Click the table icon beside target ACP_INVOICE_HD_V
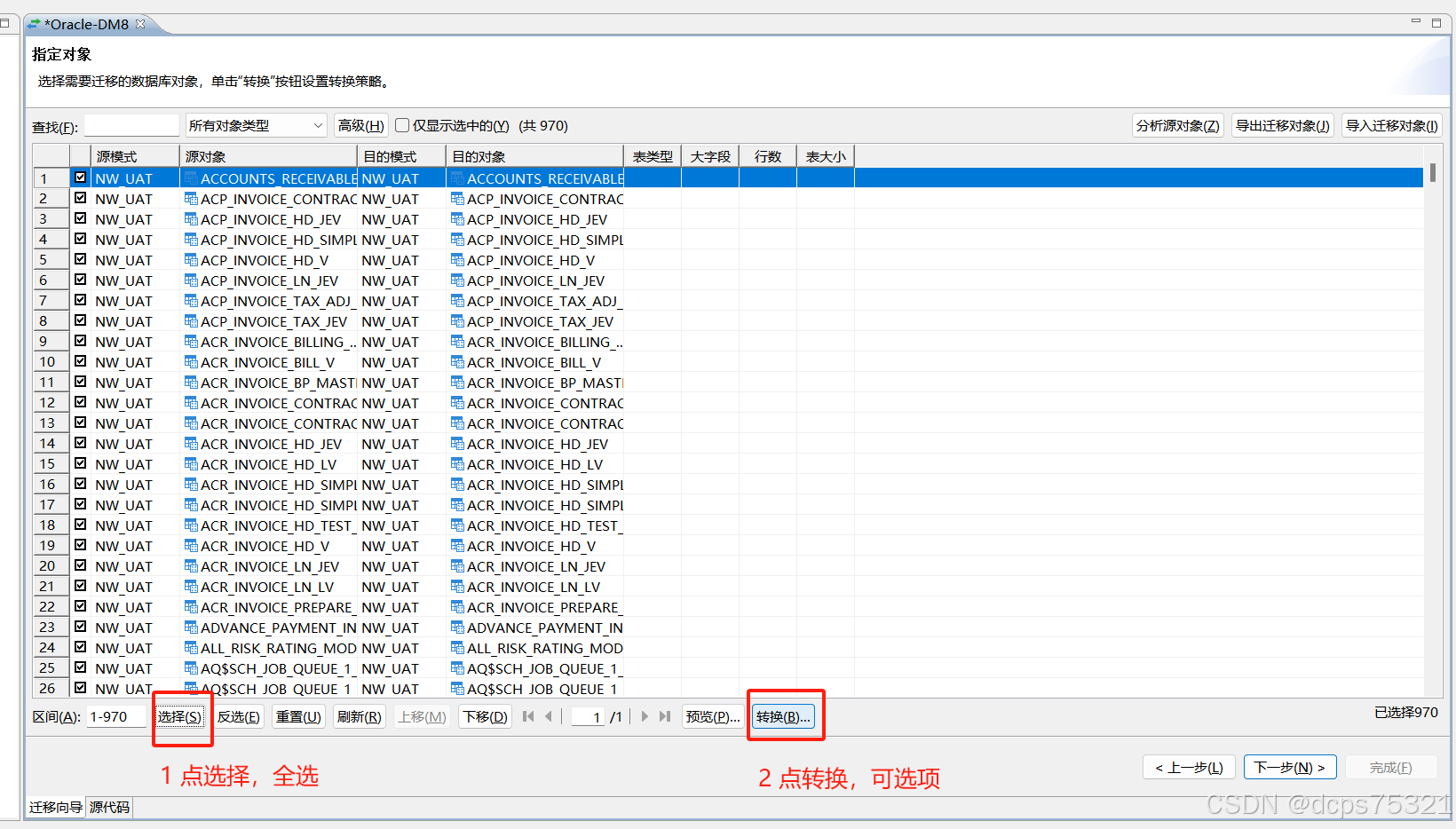This screenshot has height=829, width=1456. [x=457, y=260]
